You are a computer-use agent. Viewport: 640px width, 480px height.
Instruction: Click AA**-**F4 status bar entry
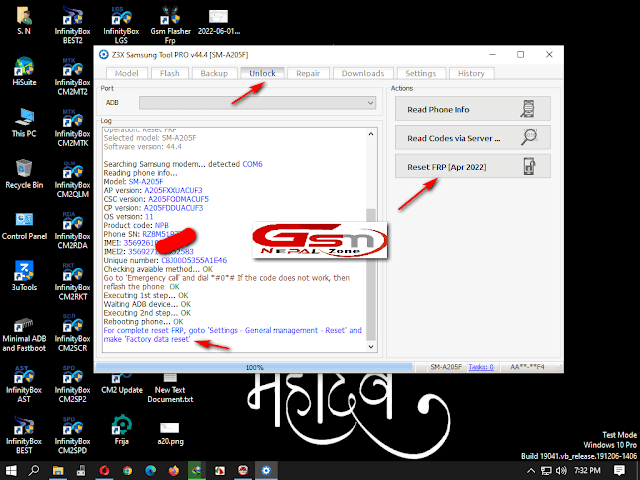(x=527, y=367)
